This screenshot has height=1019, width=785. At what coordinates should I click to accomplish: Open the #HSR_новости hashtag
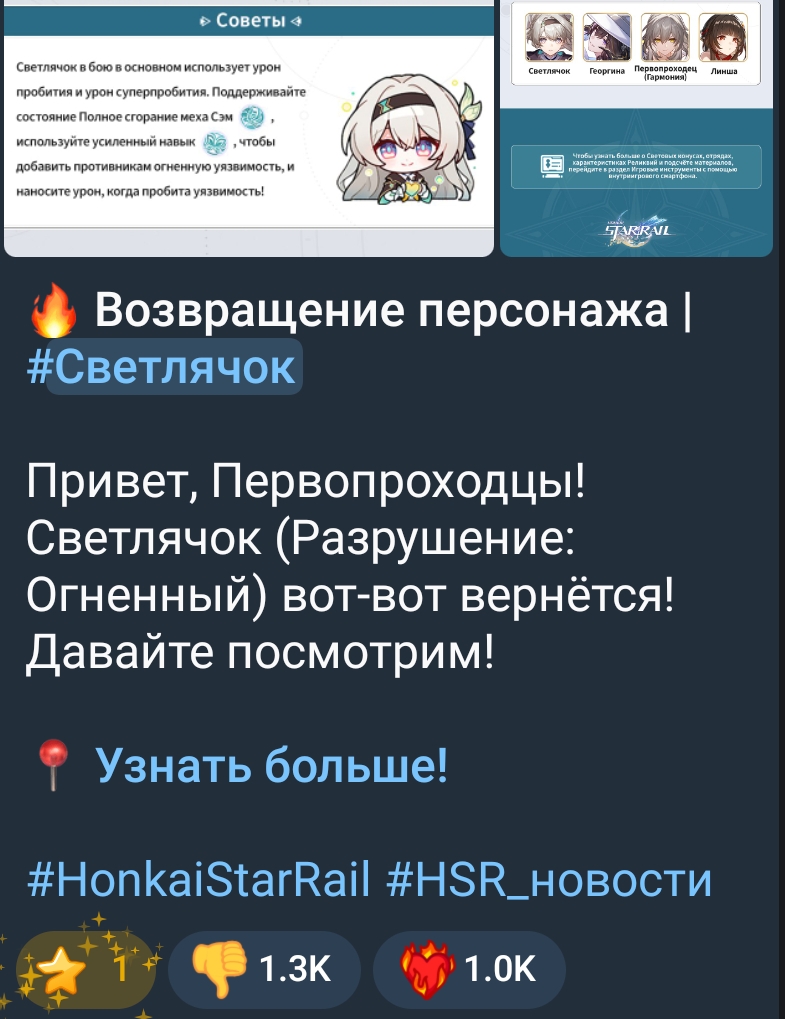point(549,877)
